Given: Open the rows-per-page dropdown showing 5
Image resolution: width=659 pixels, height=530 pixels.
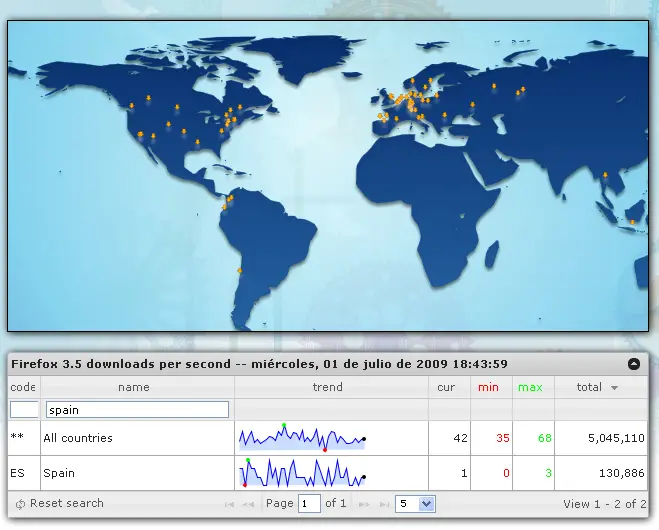Looking at the screenshot, I should click(x=415, y=504).
